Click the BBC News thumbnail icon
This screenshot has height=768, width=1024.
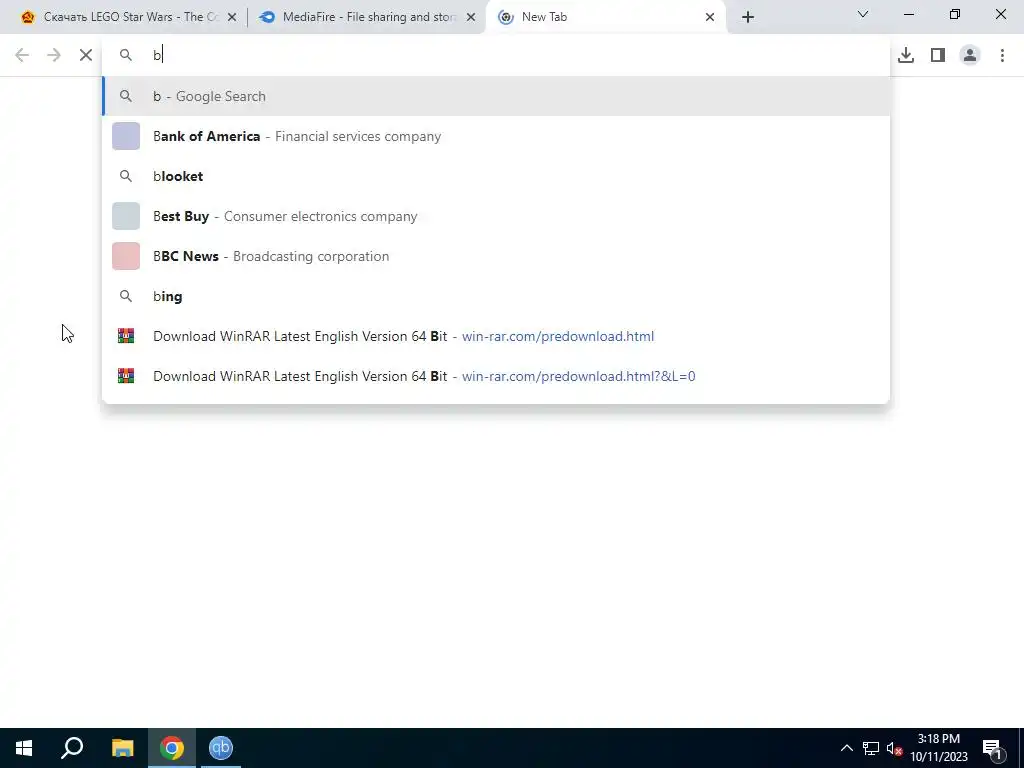(x=126, y=256)
